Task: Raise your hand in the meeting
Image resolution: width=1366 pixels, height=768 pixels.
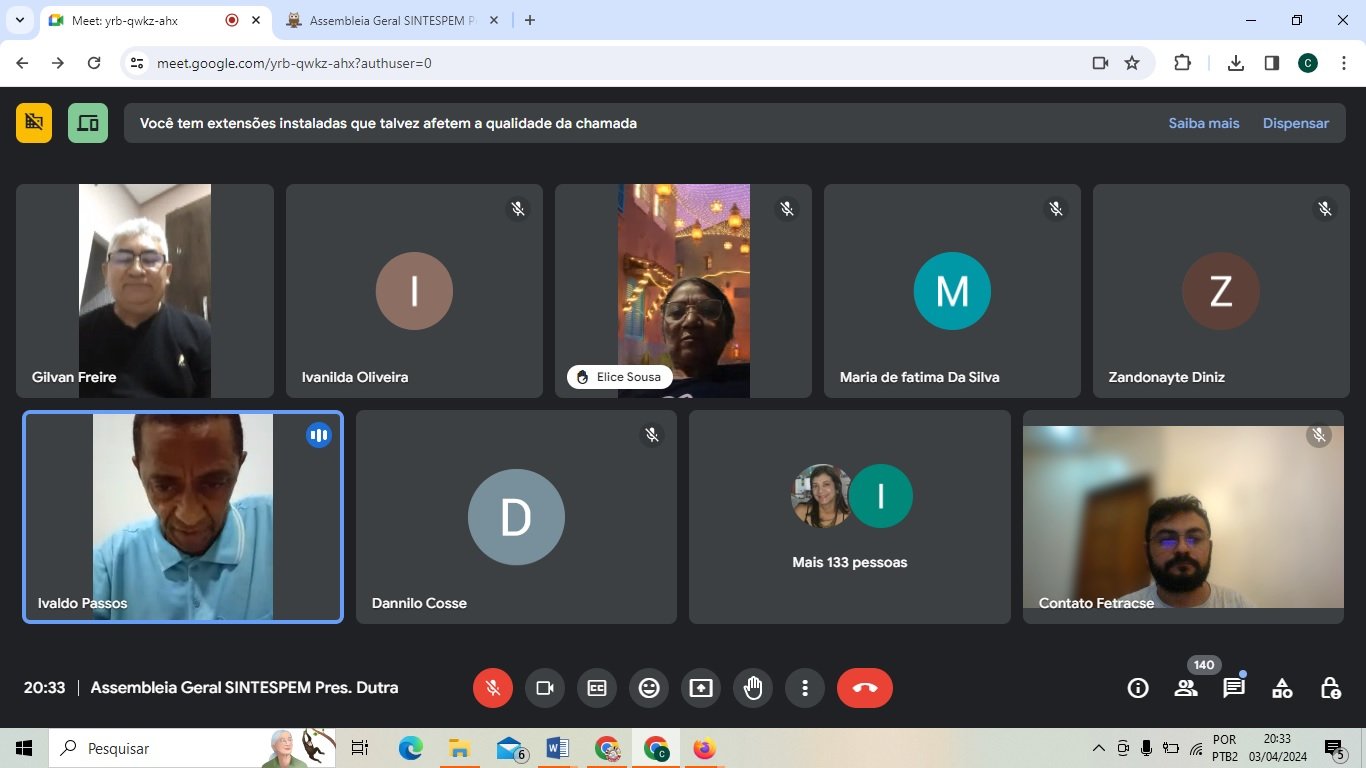Action: 753,688
